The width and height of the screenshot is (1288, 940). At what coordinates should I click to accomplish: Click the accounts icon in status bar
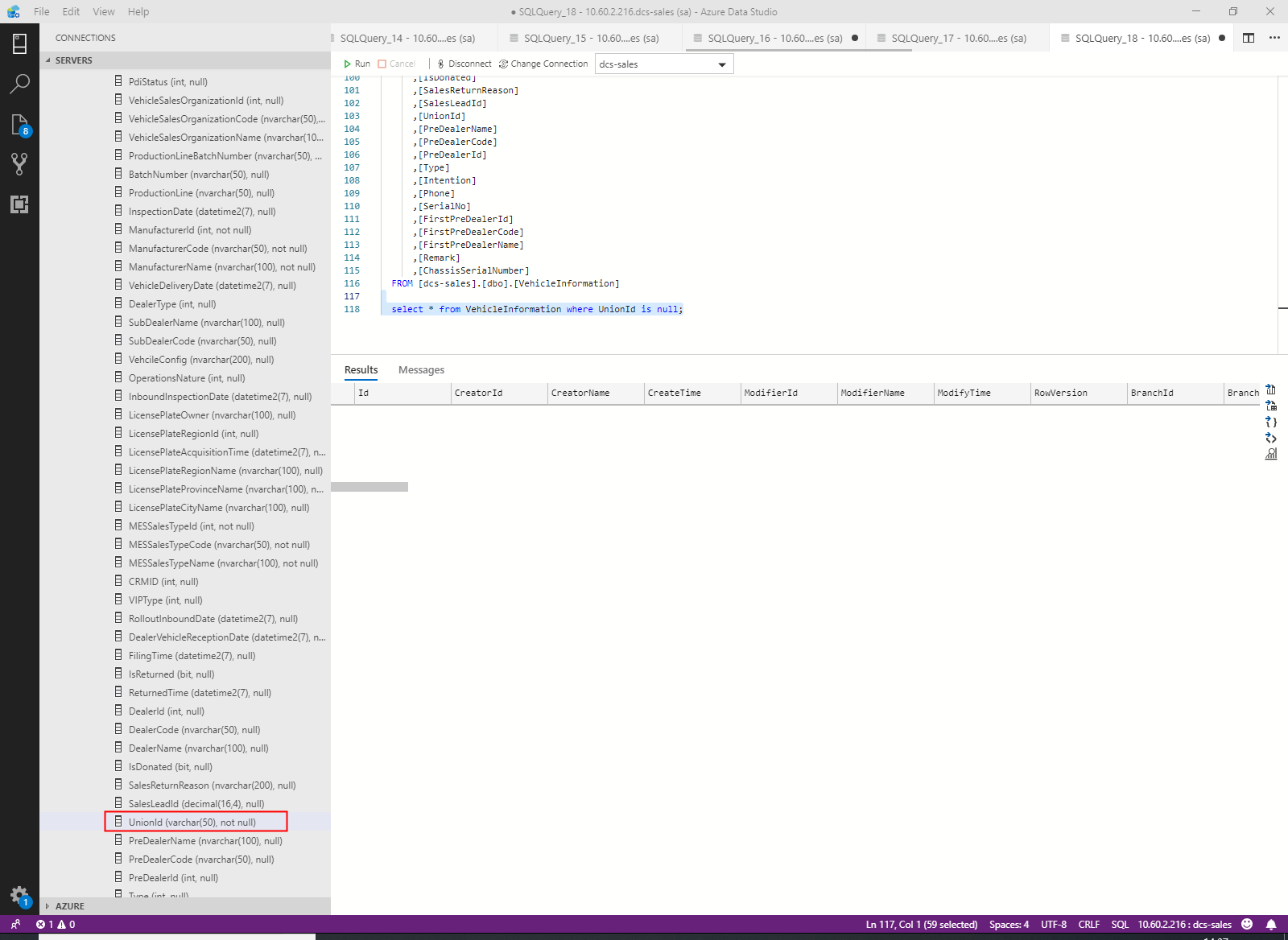point(15,924)
